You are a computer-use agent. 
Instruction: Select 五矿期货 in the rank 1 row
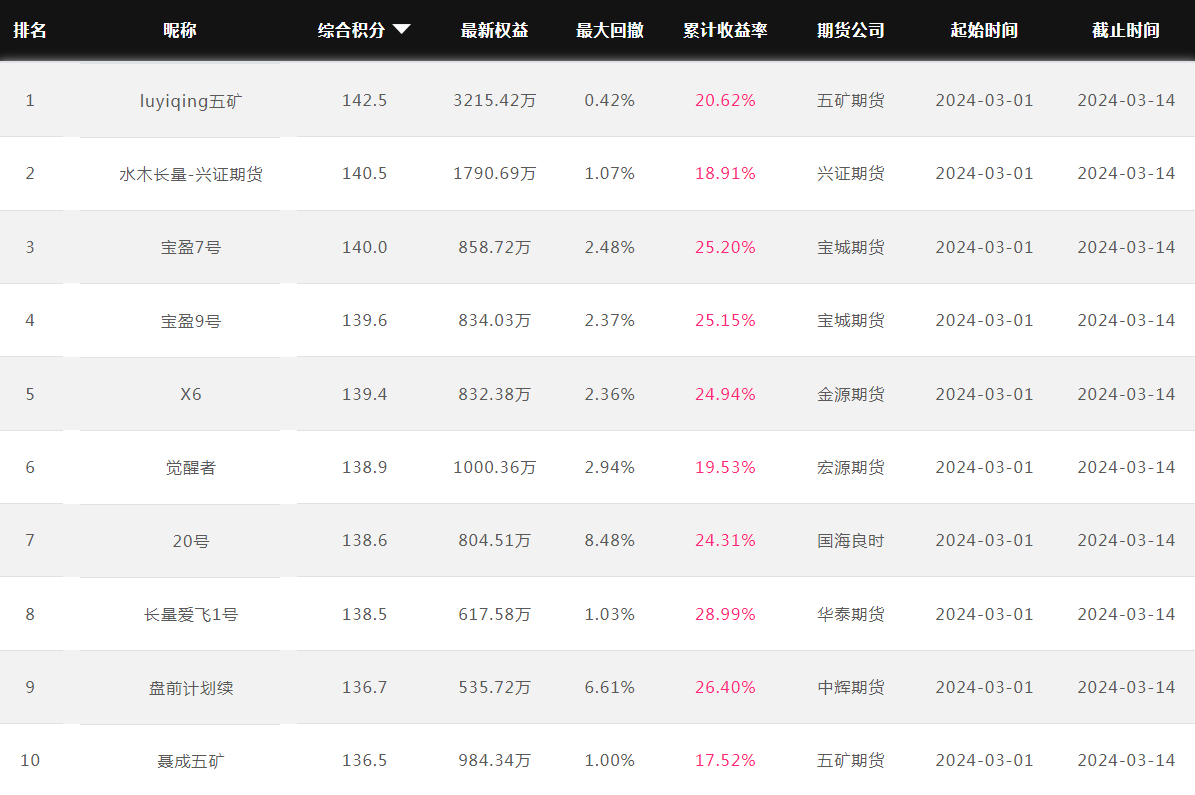(x=851, y=101)
